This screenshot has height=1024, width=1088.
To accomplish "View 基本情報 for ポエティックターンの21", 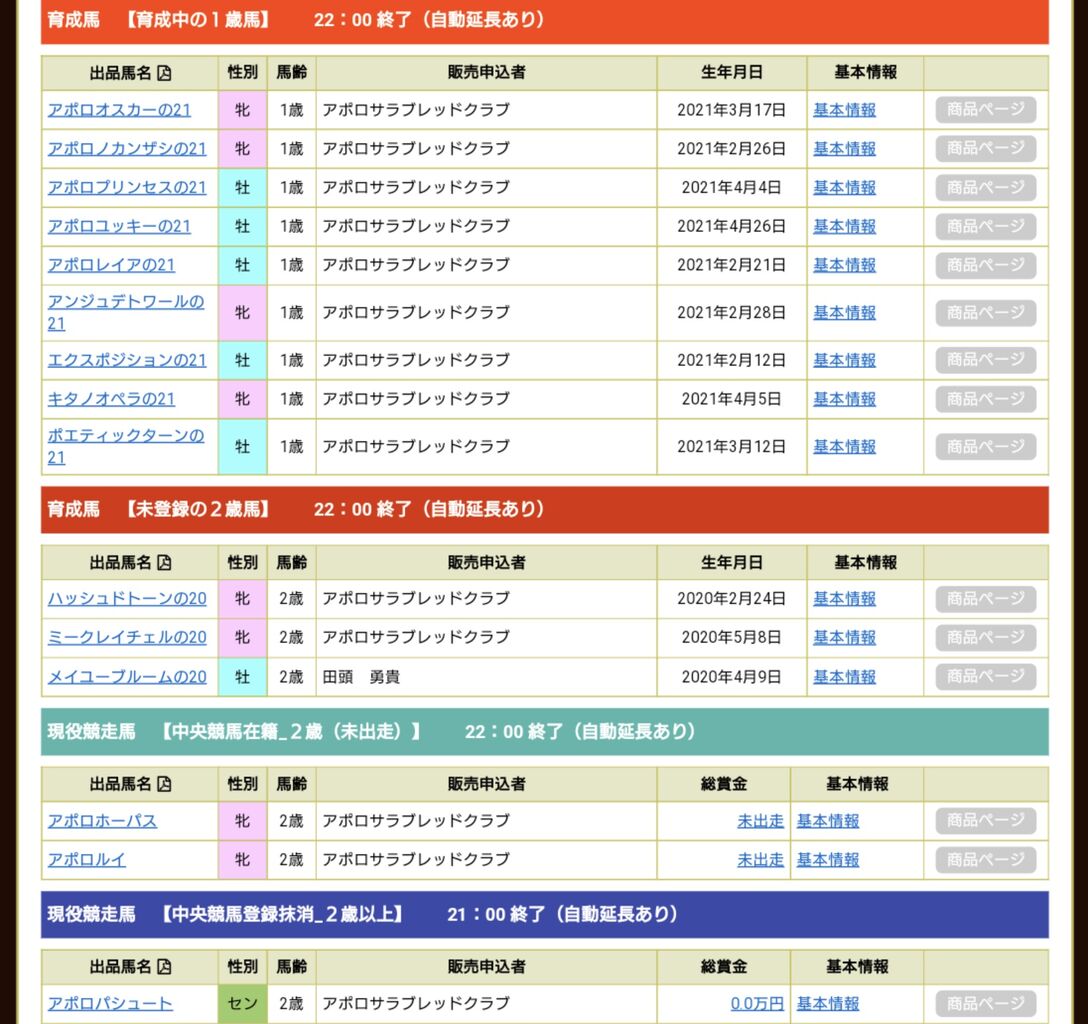I will tap(844, 447).
